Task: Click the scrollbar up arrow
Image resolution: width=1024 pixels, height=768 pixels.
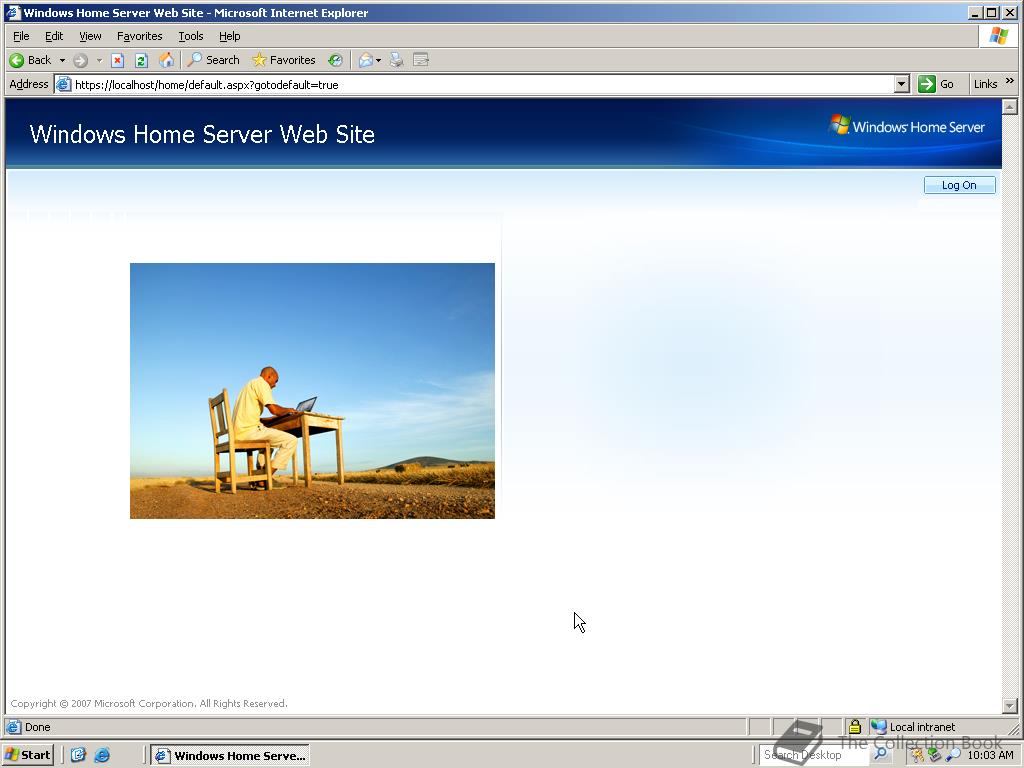Action: [x=1010, y=106]
